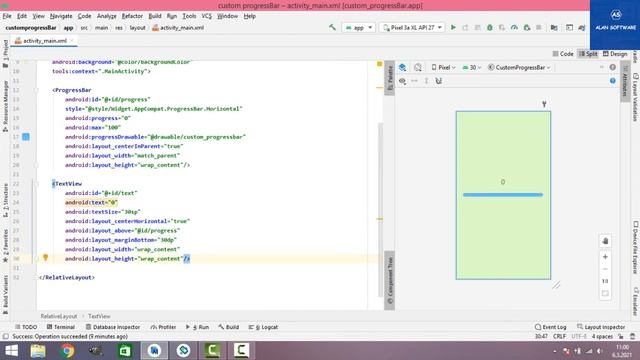Toggle the Project tool window
640x360 pixels.
click(5, 53)
